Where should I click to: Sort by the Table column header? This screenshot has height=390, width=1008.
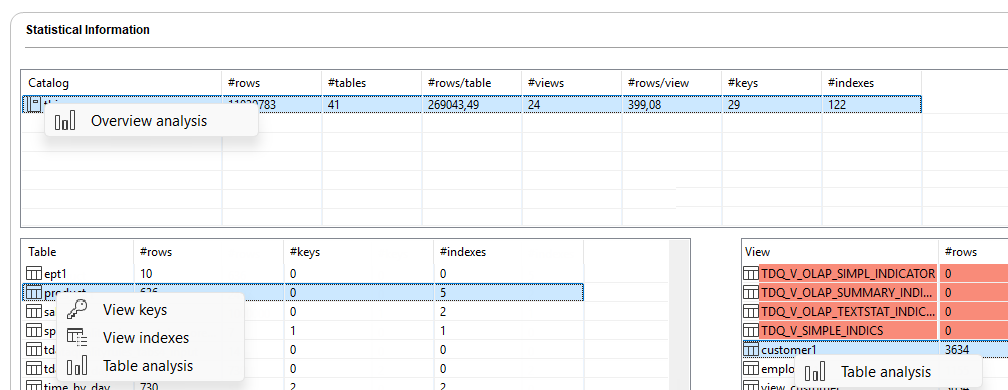pos(78,252)
